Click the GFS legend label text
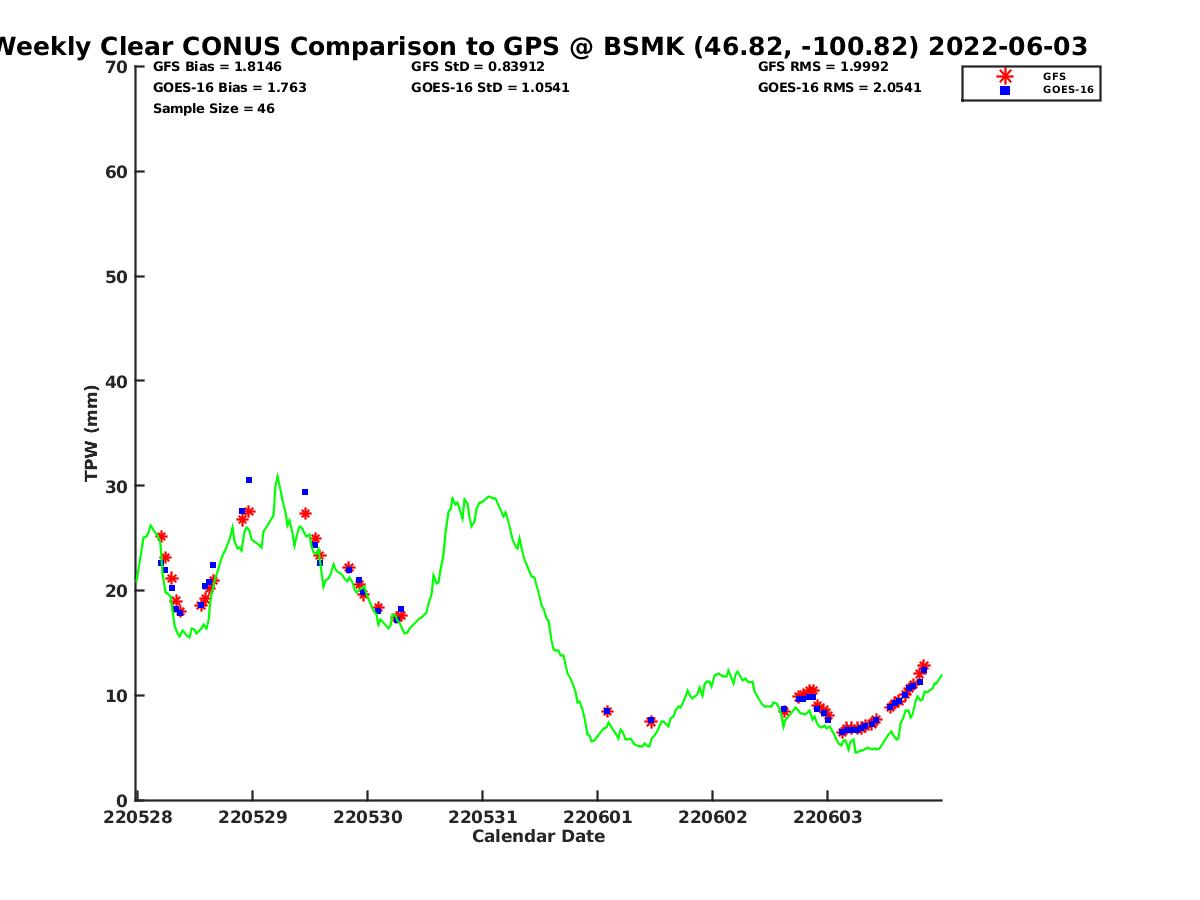The height and width of the screenshot is (900, 1200). [1054, 76]
